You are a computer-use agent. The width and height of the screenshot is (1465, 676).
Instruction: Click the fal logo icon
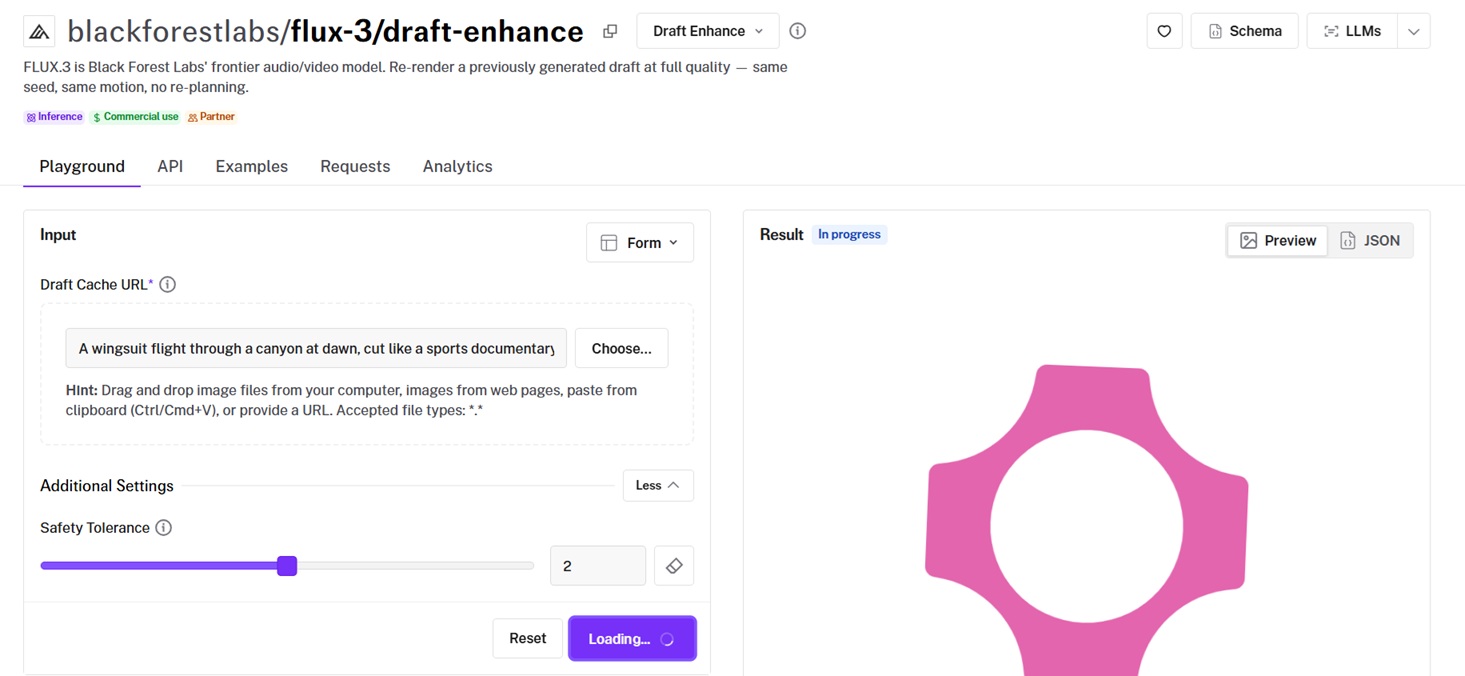point(39,31)
